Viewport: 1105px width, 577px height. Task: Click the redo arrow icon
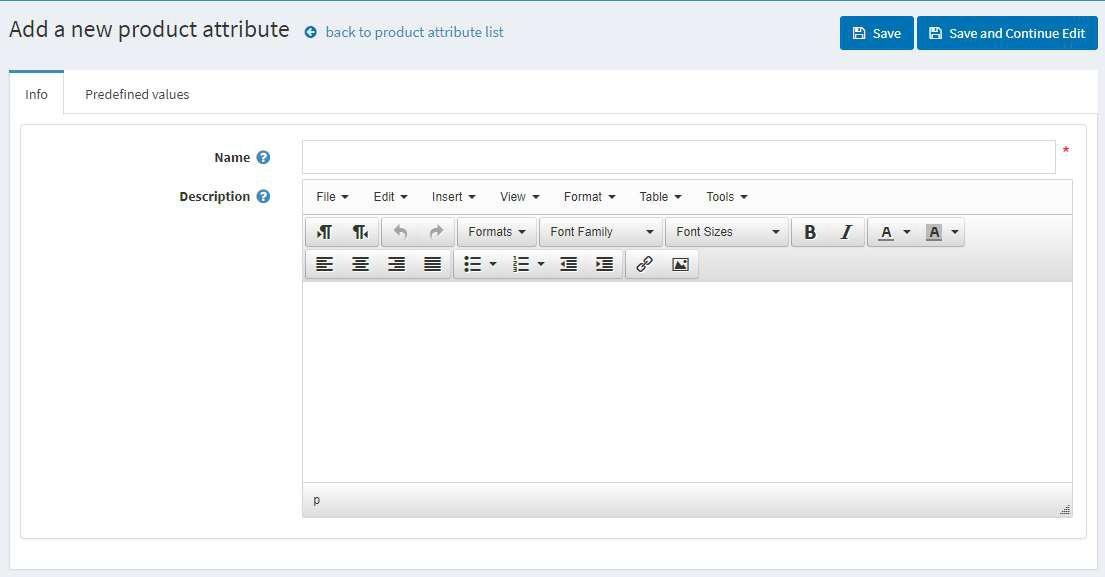coord(436,232)
